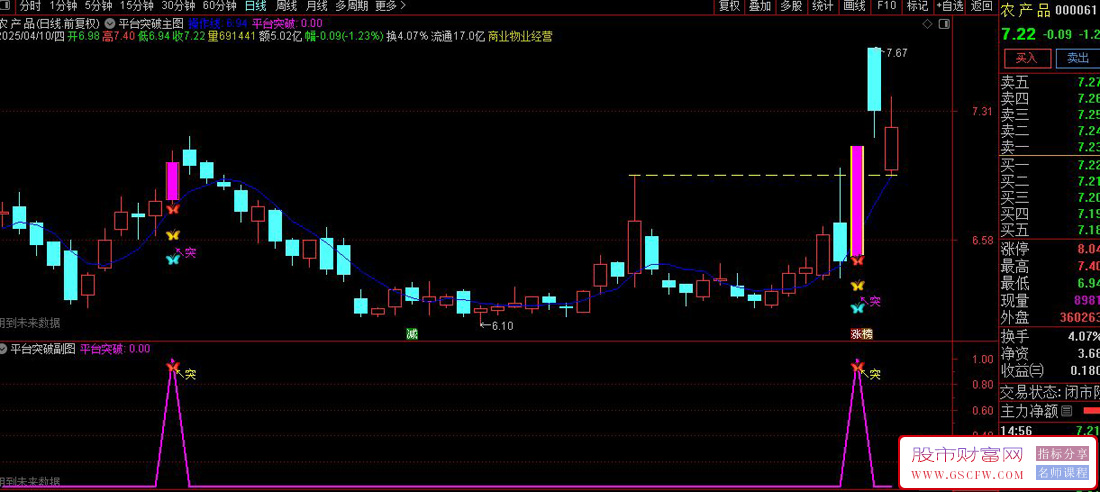The image size is (1100, 492).
Task: Select the 30分钟 period tab
Action: [x=177, y=6]
